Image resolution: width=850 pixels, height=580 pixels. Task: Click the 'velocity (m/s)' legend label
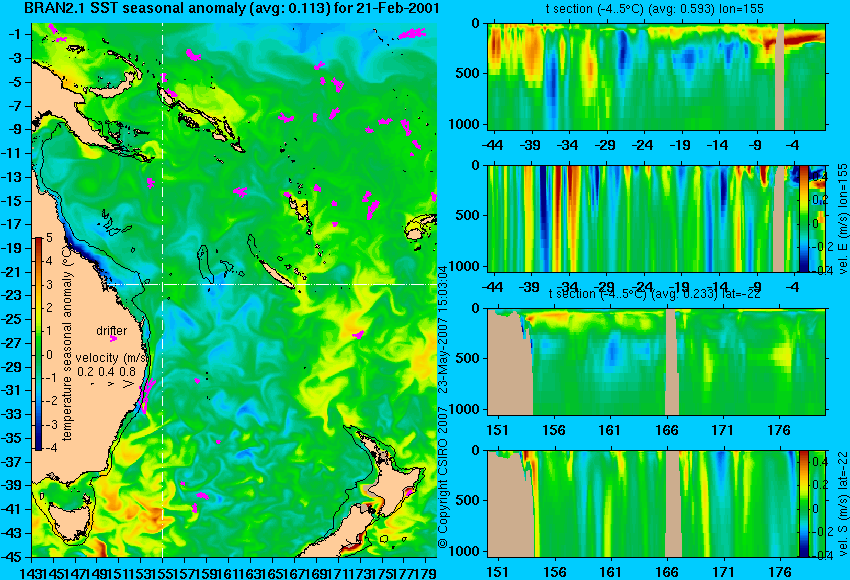pos(112,358)
